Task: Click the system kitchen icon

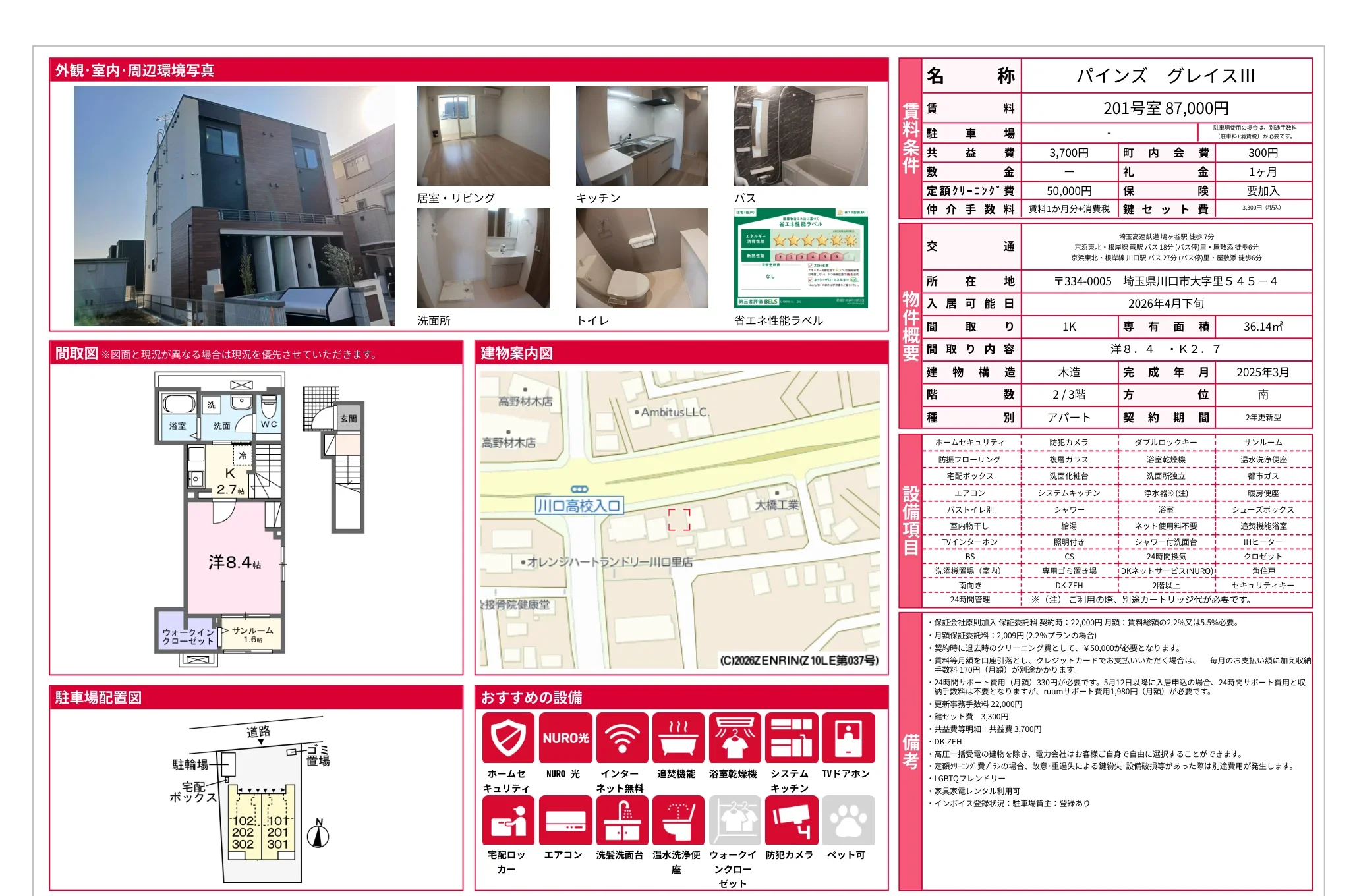Action: [x=791, y=738]
